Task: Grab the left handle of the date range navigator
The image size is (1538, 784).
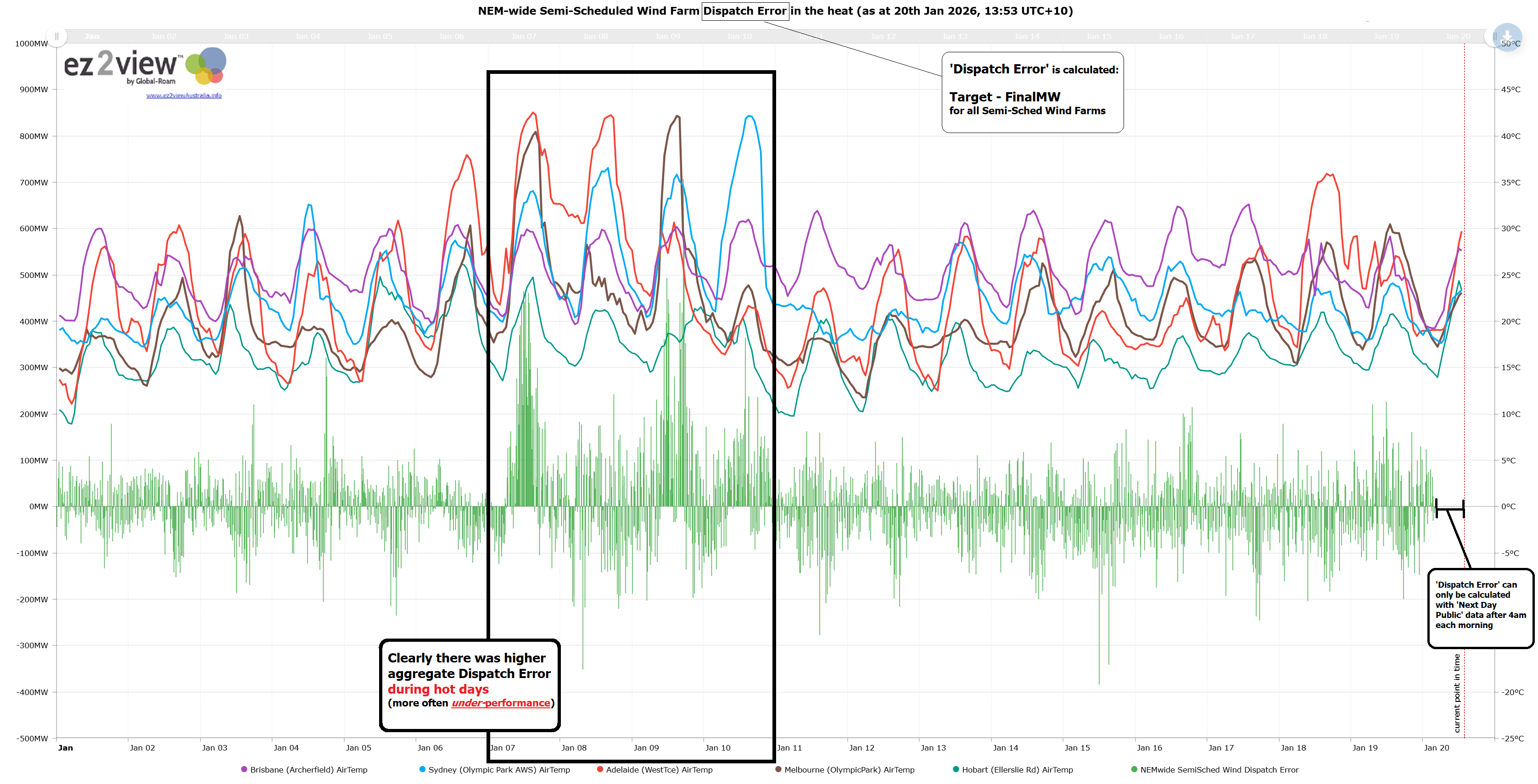Action: [57, 36]
